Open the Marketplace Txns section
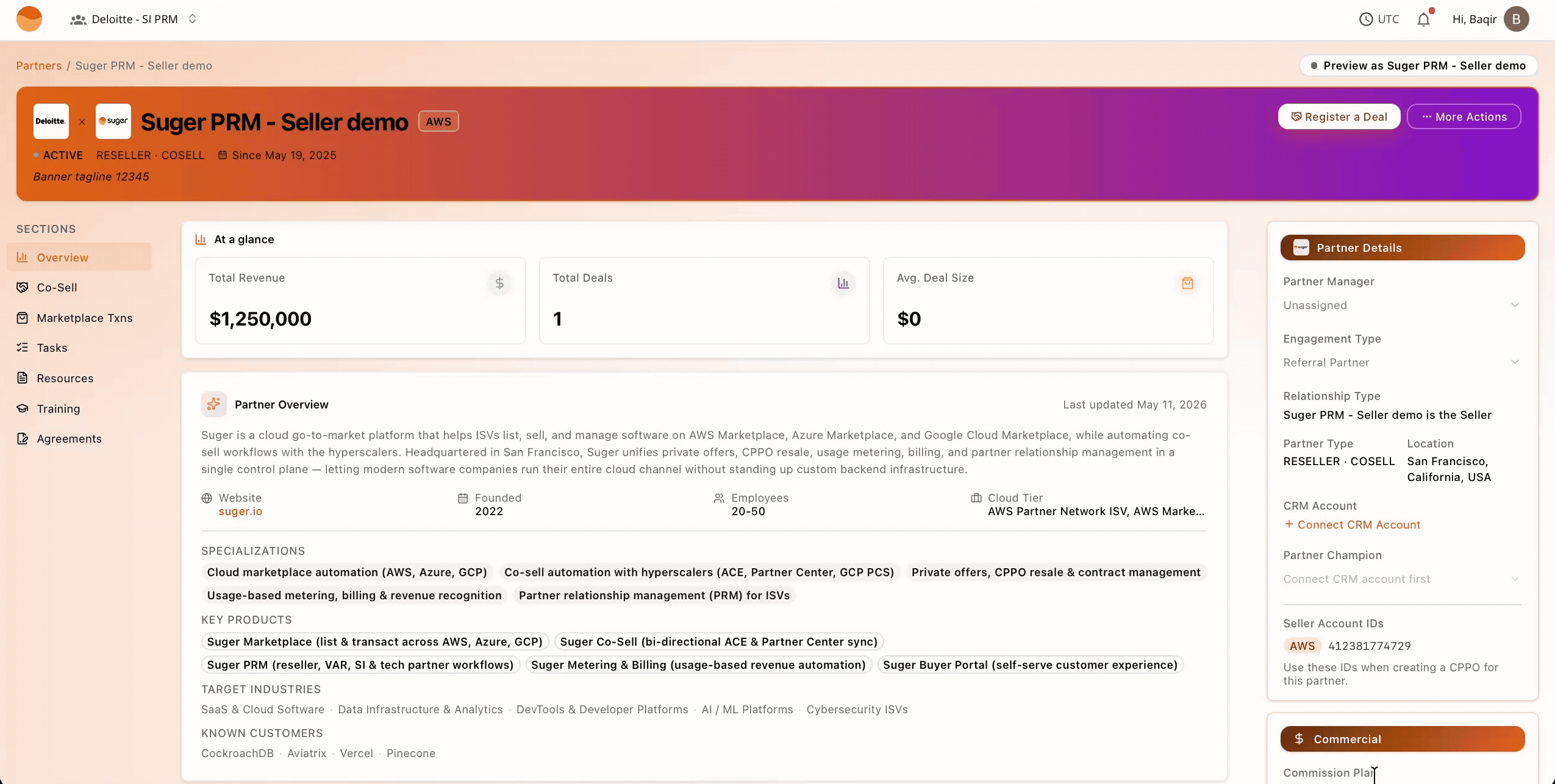 tap(79, 318)
